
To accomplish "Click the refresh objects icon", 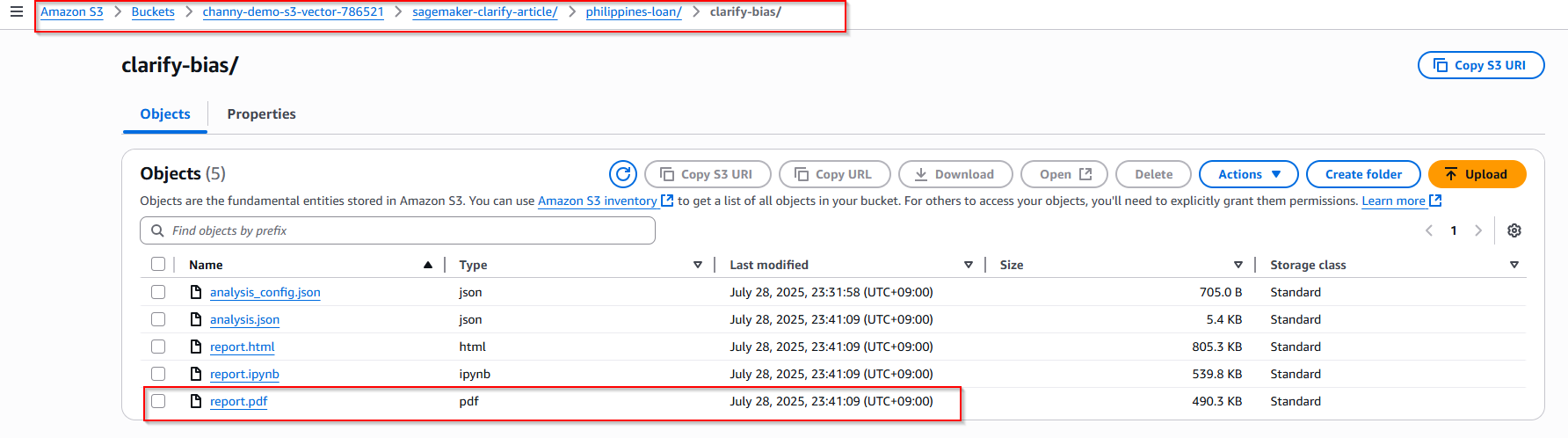I will 623,174.
